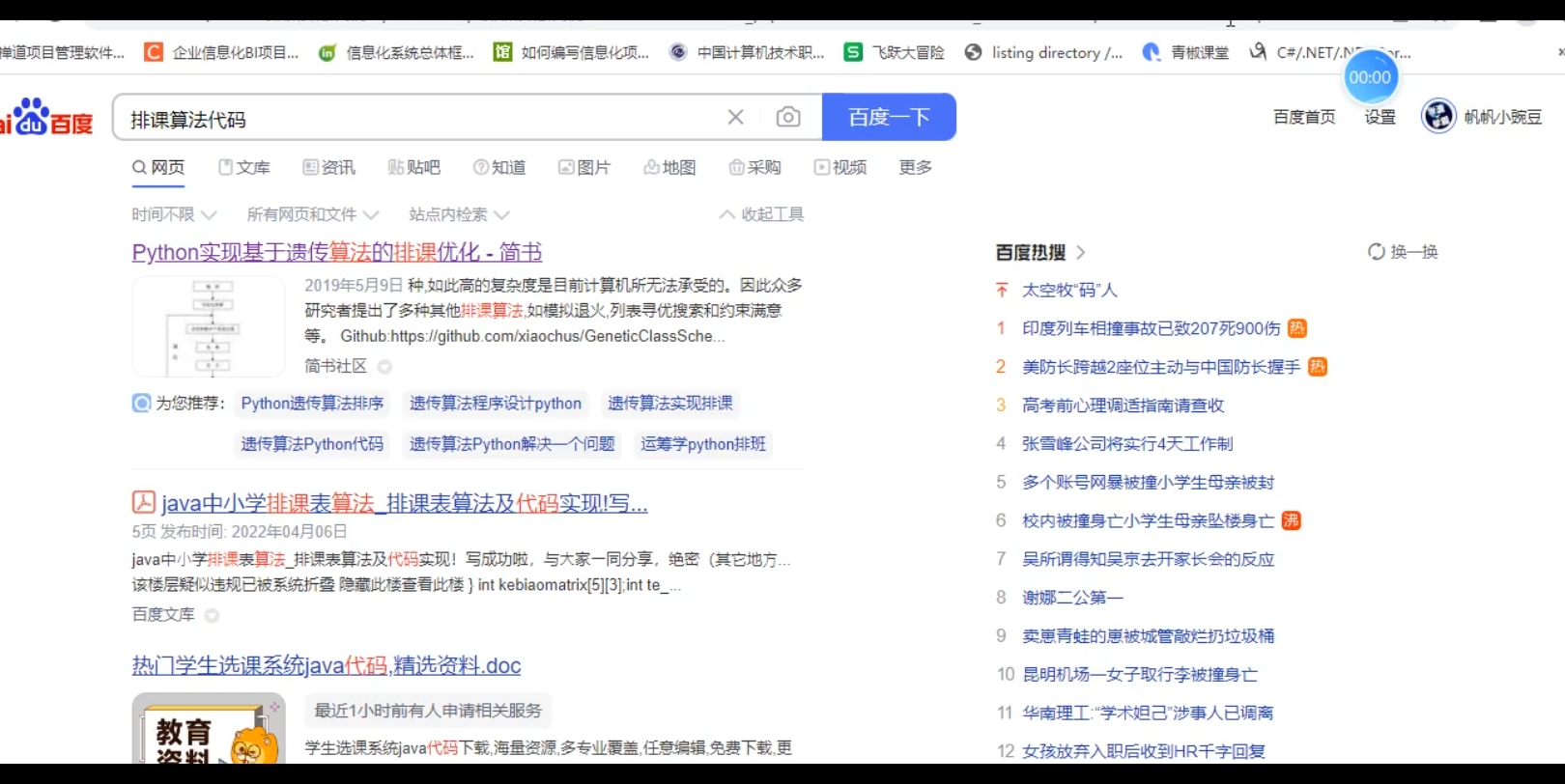The width and height of the screenshot is (1565, 784).
Task: Click 简书社区 source label
Action: [335, 366]
